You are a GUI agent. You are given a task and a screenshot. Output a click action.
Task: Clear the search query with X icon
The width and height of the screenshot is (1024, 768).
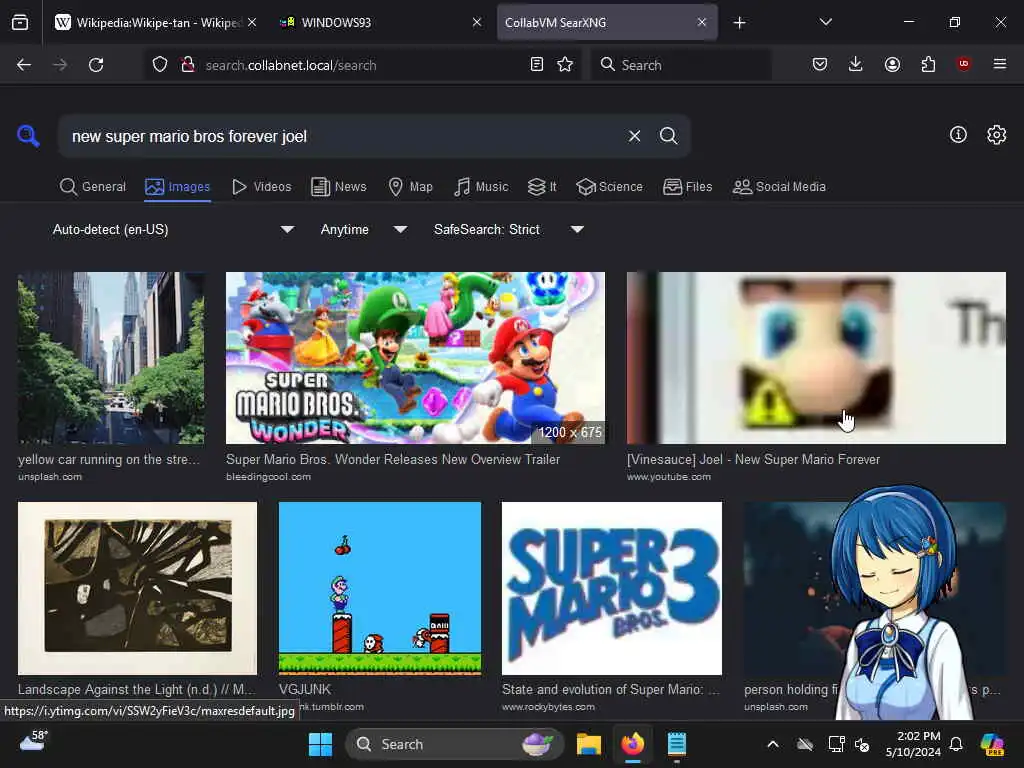click(x=635, y=136)
